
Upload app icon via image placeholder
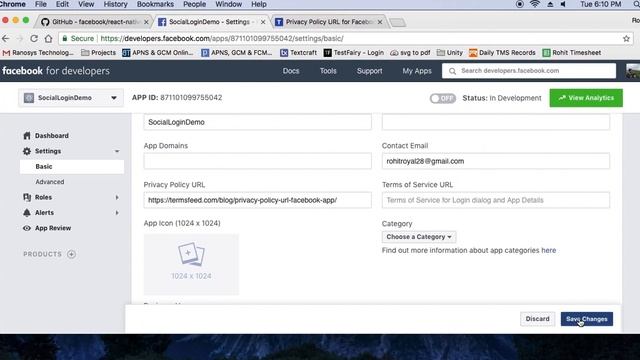coord(191,264)
